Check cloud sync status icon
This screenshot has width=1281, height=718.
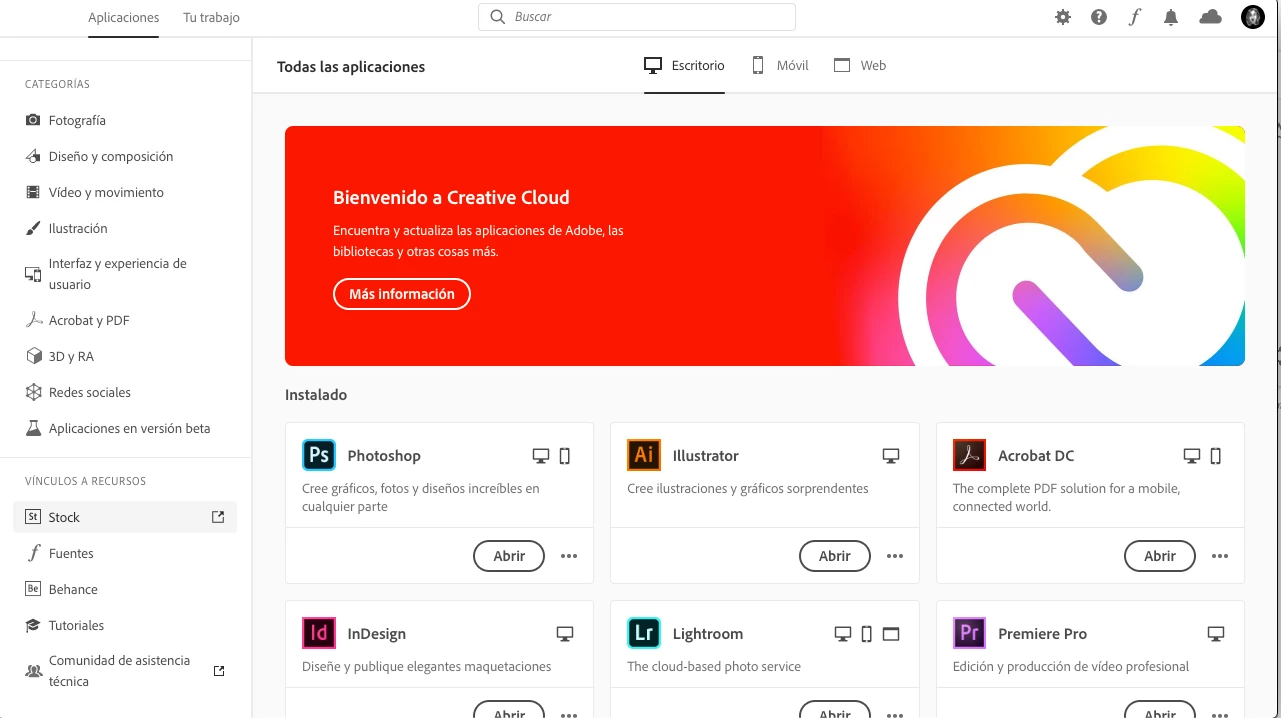(x=1211, y=17)
